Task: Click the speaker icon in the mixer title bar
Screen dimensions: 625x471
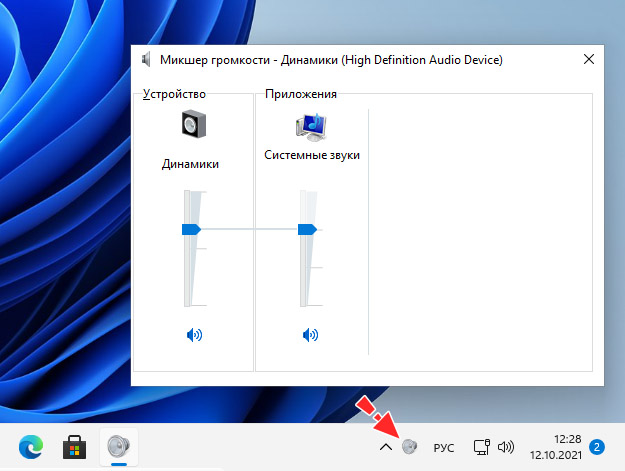Action: [146, 59]
